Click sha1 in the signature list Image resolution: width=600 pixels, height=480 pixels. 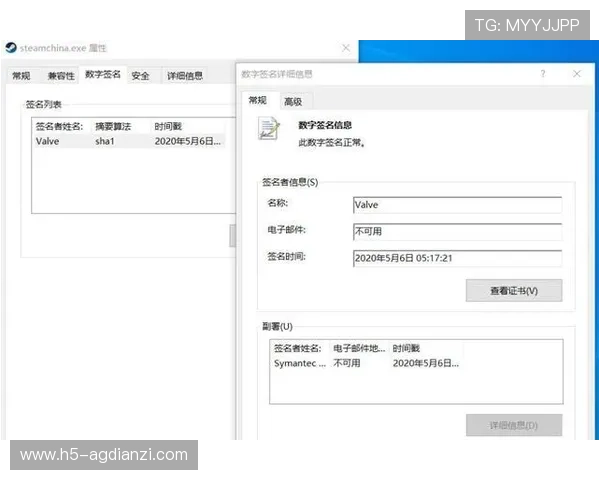pyautogui.click(x=105, y=141)
